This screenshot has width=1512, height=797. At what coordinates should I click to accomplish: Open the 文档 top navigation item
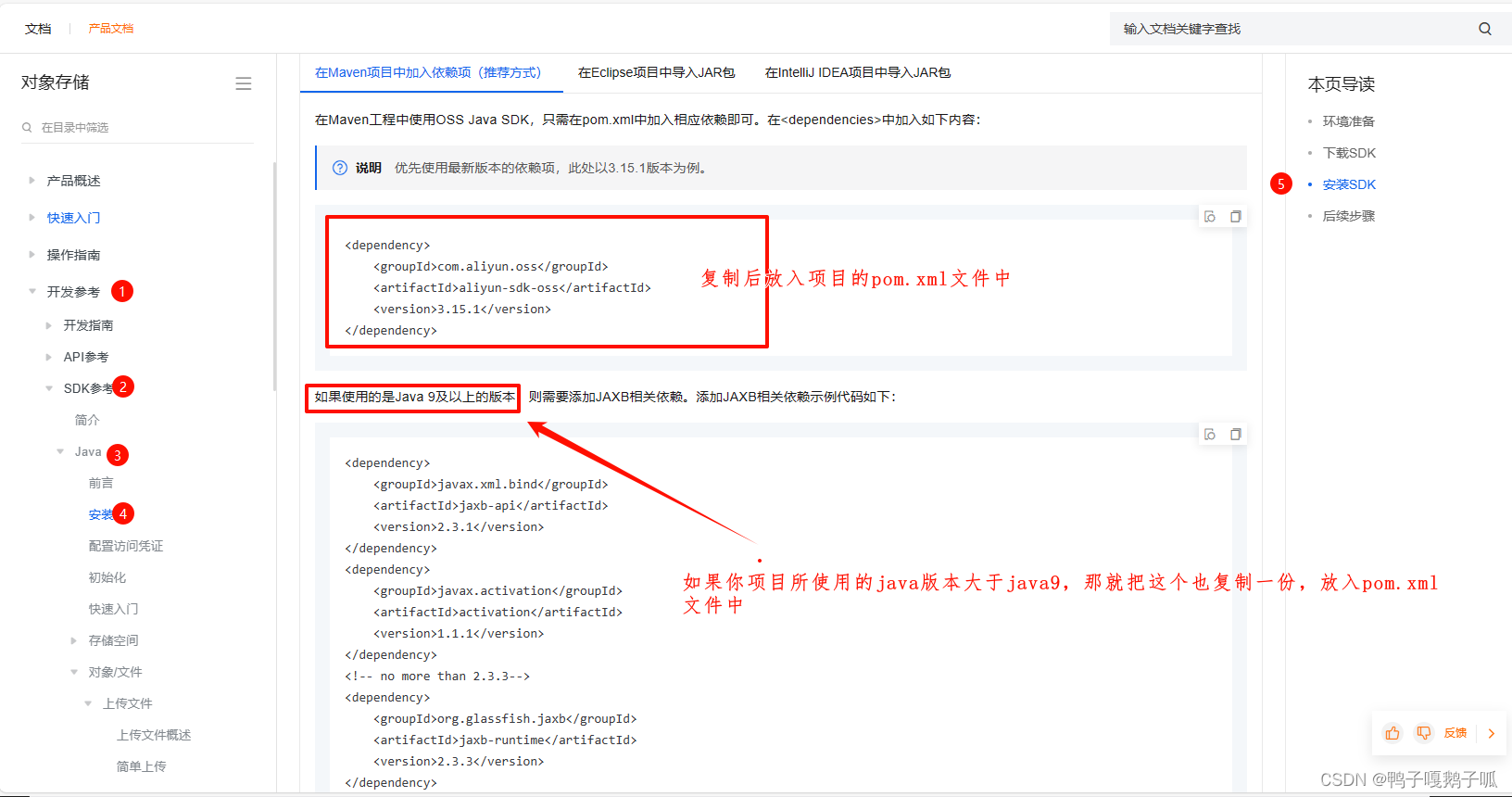[38, 29]
